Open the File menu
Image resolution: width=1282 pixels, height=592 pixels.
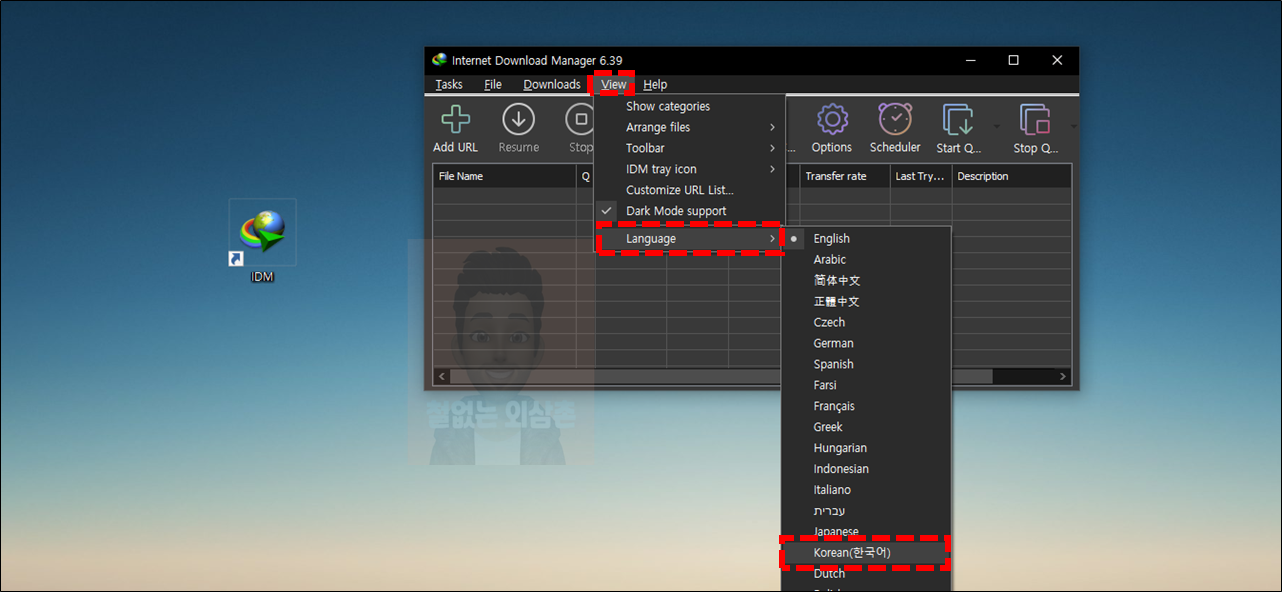tap(493, 85)
